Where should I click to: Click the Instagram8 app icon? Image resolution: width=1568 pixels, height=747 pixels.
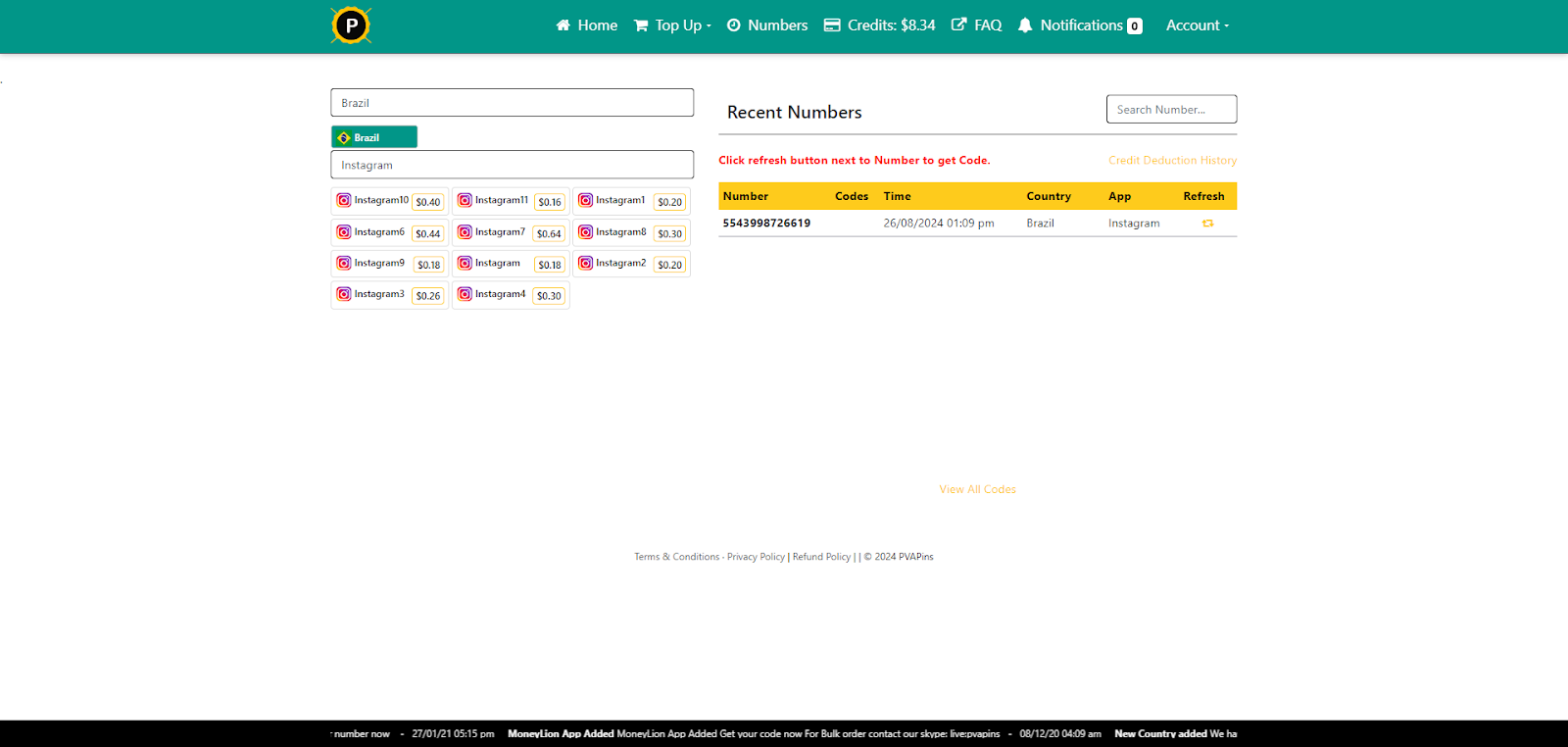click(x=585, y=232)
